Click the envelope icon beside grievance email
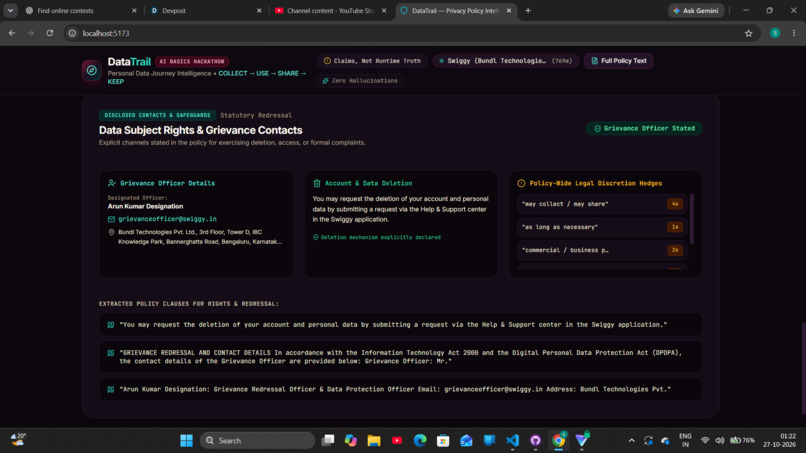The width and height of the screenshot is (806, 453). coord(112,219)
